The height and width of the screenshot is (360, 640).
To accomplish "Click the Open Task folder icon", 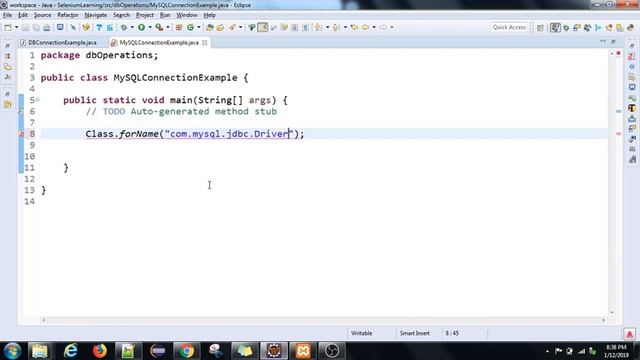I will pyautogui.click(x=220, y=27).
